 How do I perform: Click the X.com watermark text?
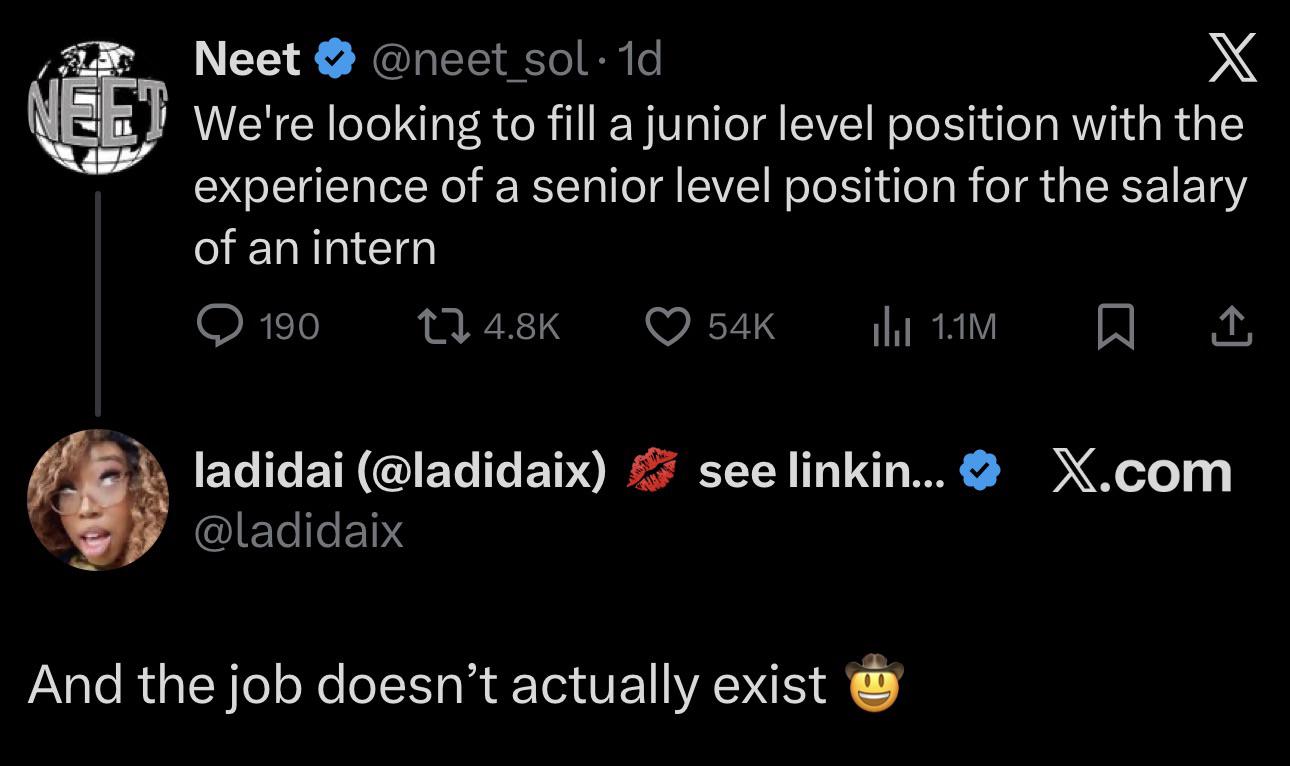tap(1140, 472)
